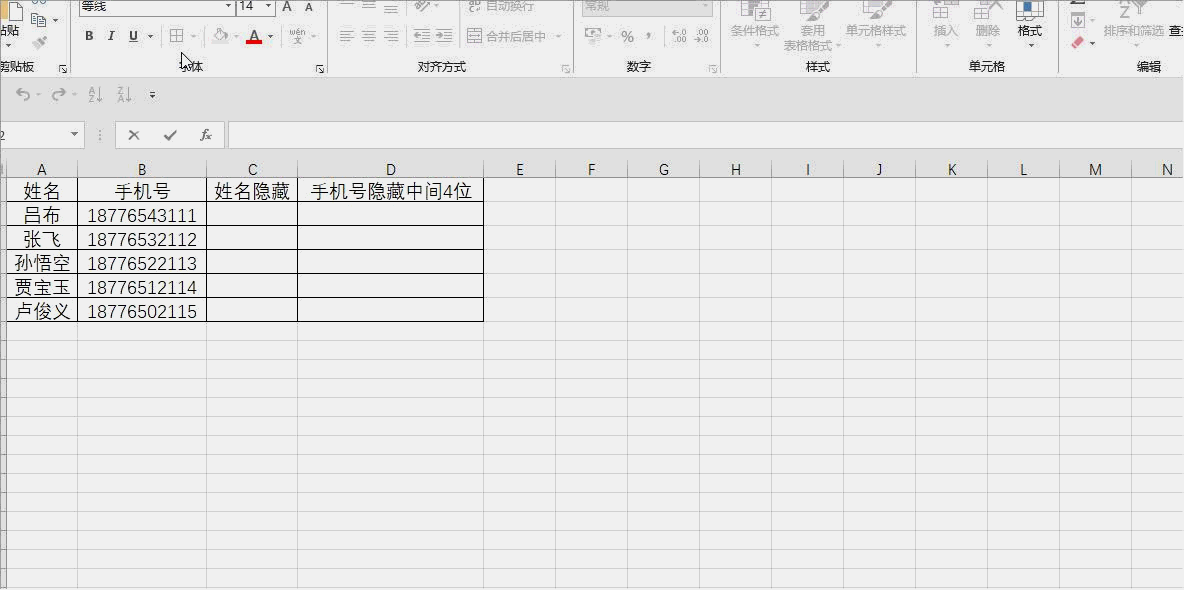Expand the borders dropdown arrow

[x=194, y=36]
